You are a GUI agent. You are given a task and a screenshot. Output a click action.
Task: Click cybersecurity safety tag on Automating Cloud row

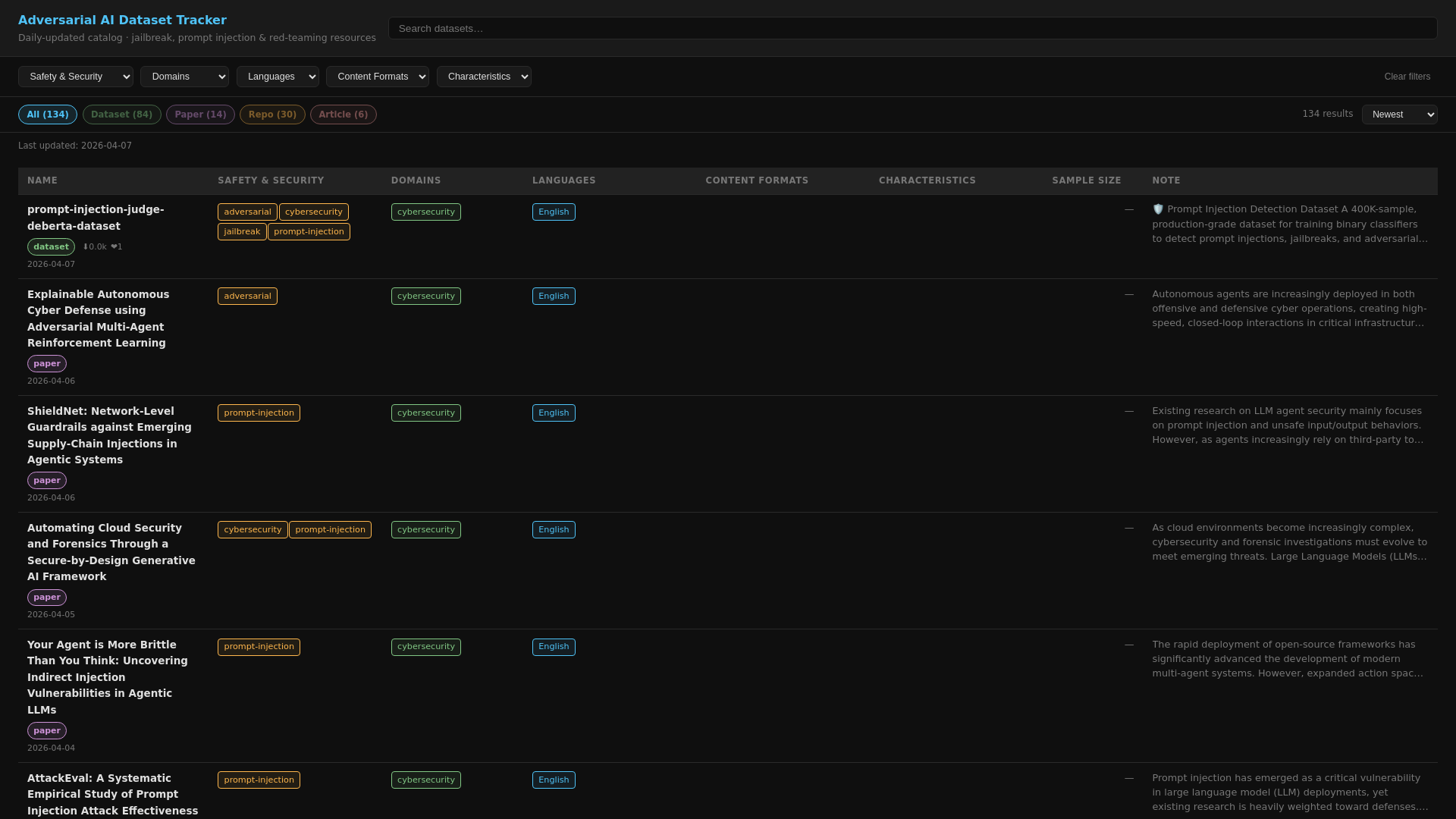253,529
